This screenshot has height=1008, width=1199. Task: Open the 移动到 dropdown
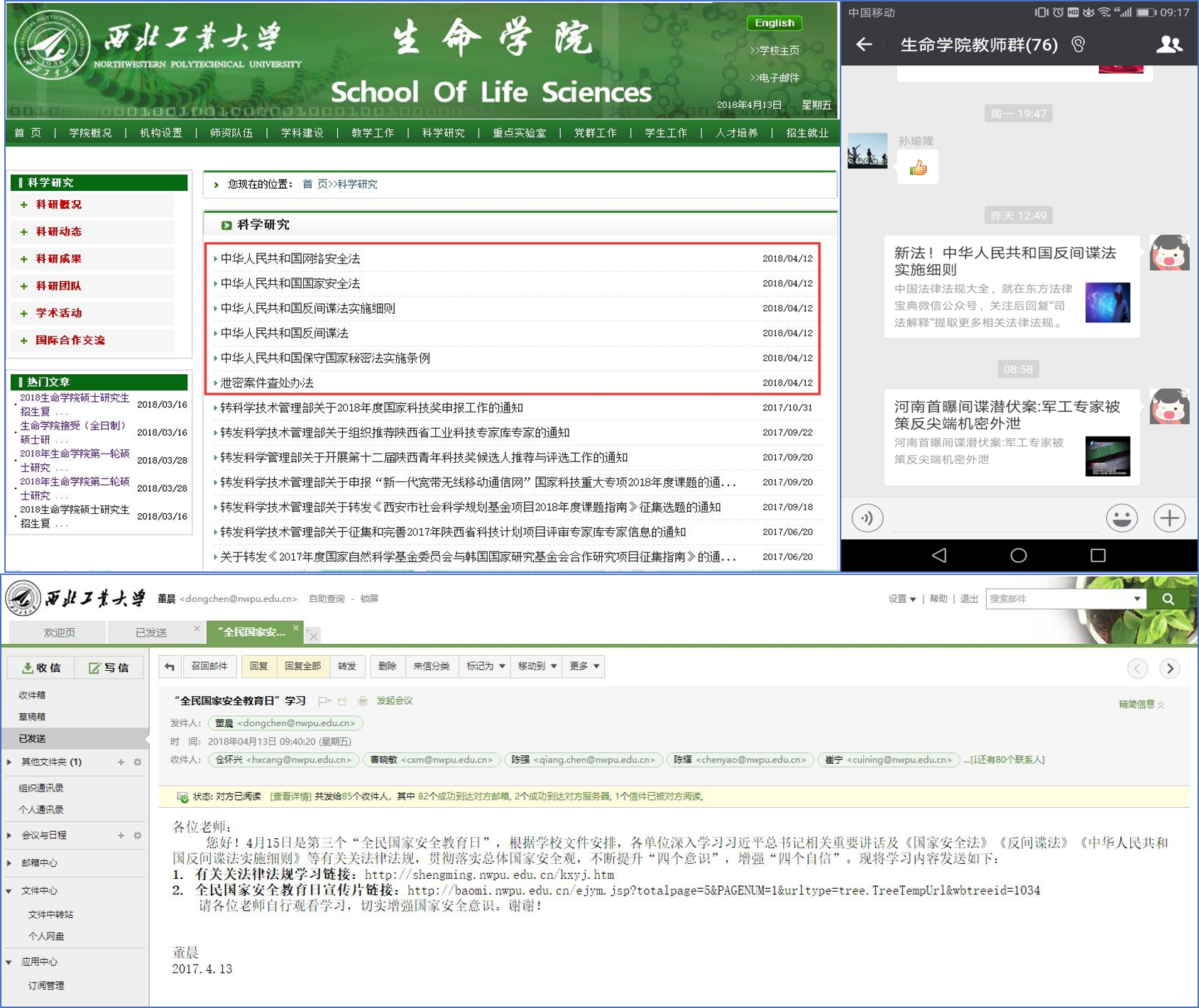(x=537, y=667)
